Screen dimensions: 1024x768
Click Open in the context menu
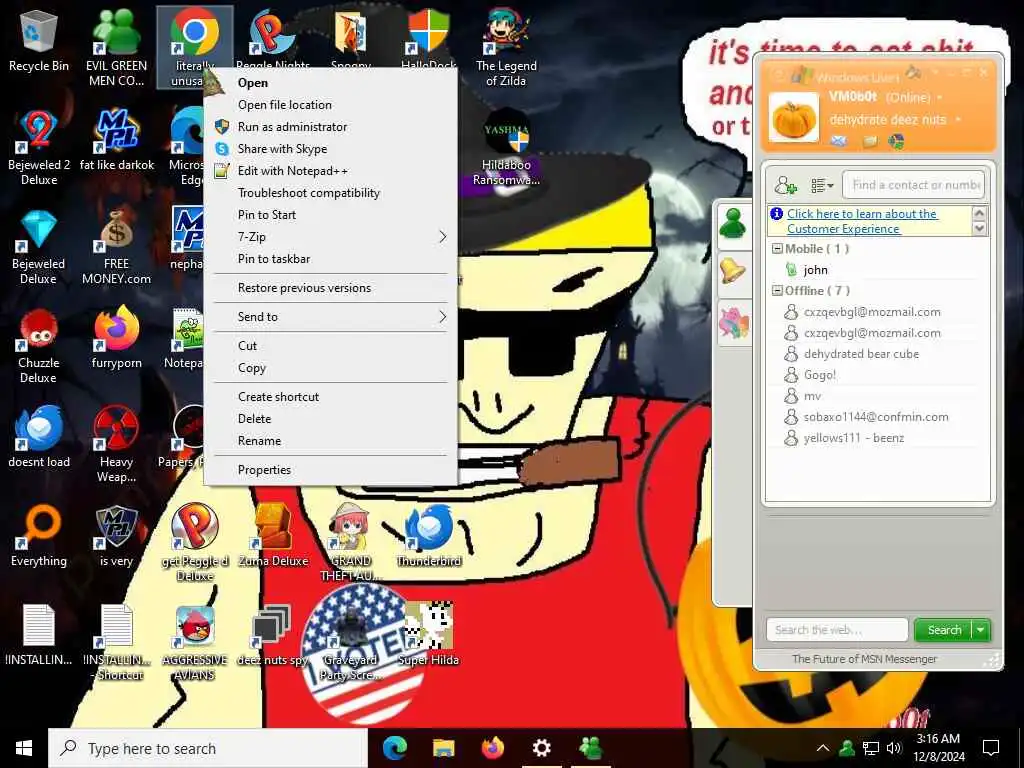click(x=253, y=83)
